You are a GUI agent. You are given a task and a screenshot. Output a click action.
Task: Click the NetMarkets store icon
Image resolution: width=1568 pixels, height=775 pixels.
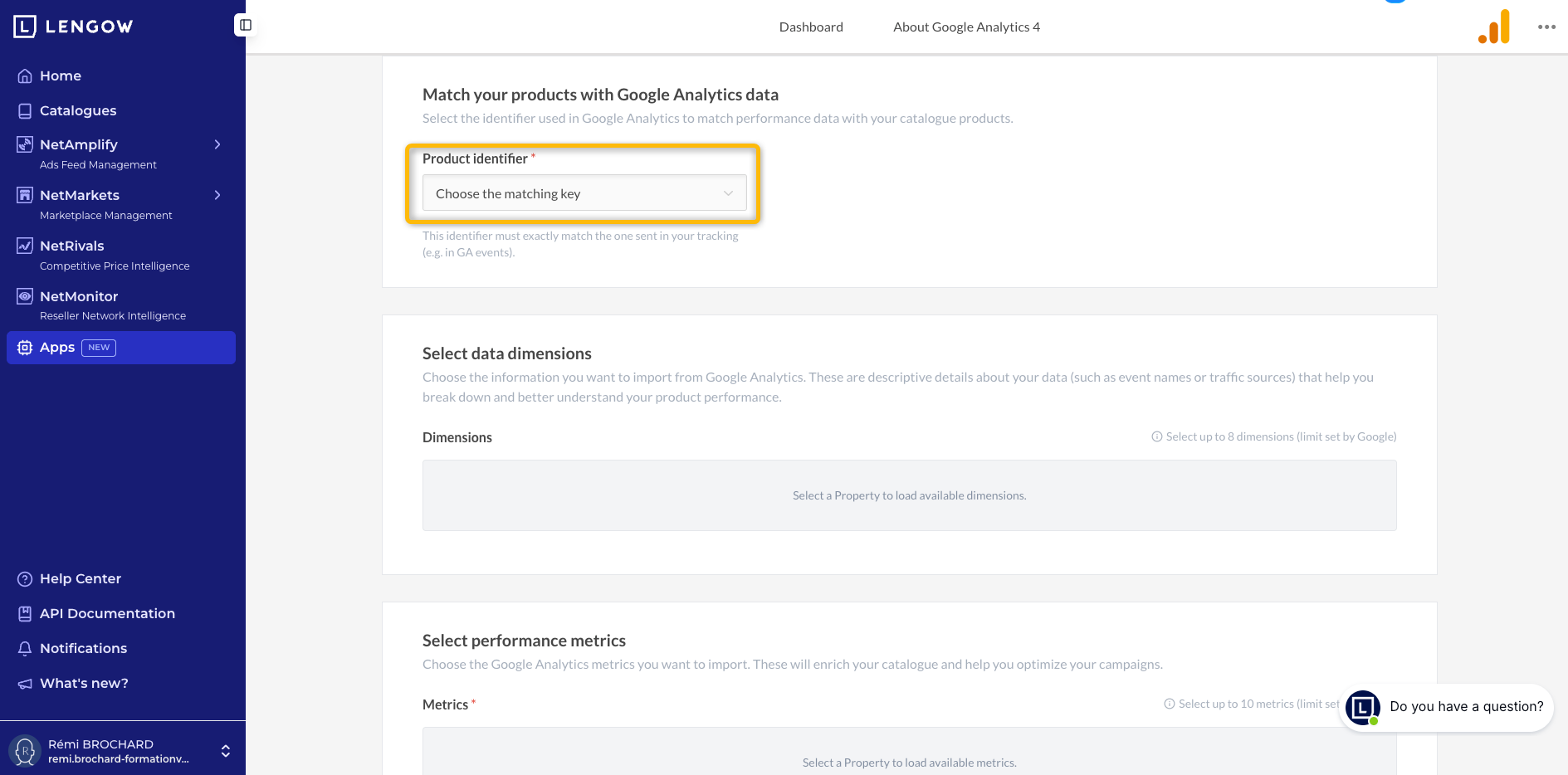25,195
